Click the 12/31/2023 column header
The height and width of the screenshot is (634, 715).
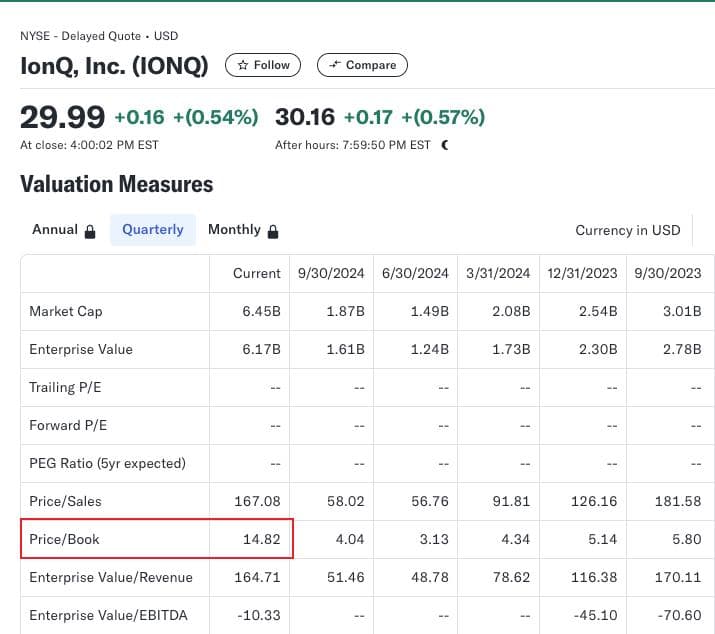583,273
